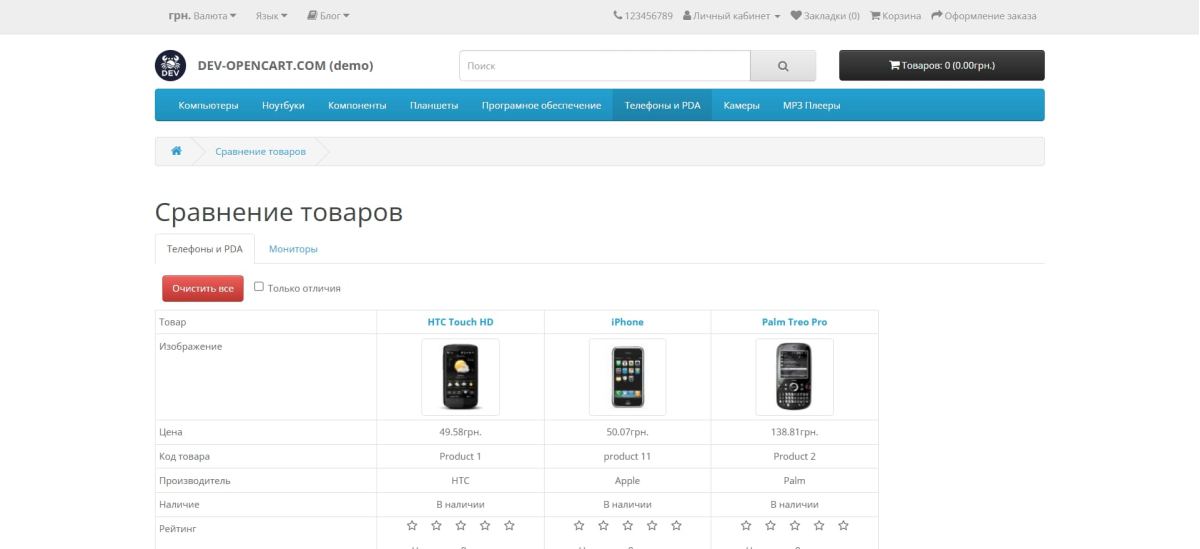Click the iPhone product image
Viewport: 1200px width, 549px height.
(627, 376)
